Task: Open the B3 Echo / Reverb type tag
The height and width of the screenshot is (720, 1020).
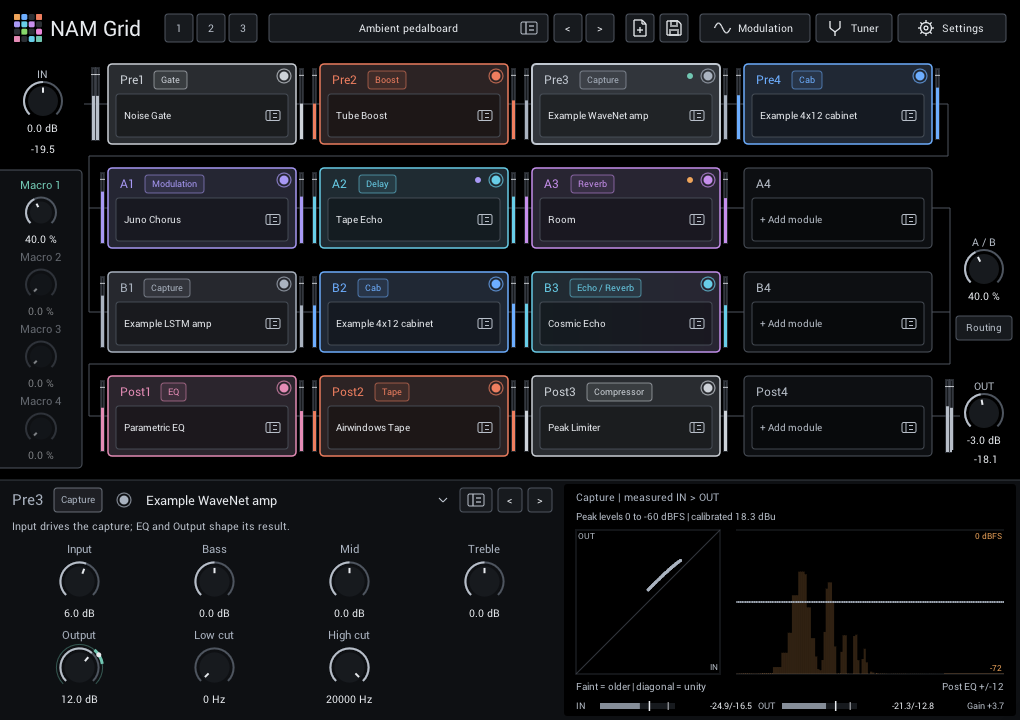Action: coord(605,288)
